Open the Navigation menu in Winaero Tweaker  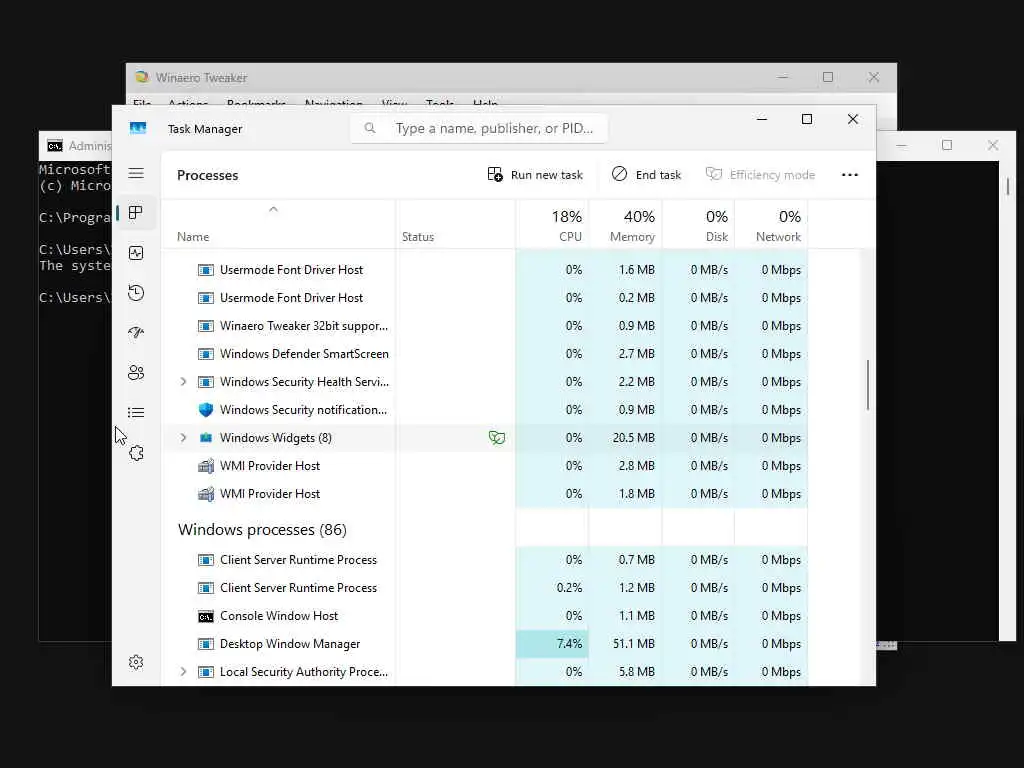tap(334, 103)
